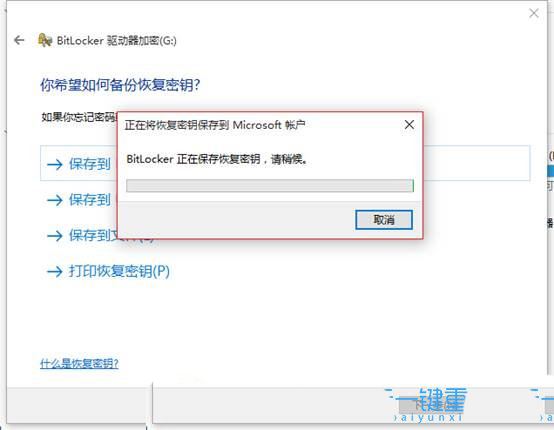
Task: Choose the 打印恢复密钥(P) option
Action: click(x=119, y=271)
